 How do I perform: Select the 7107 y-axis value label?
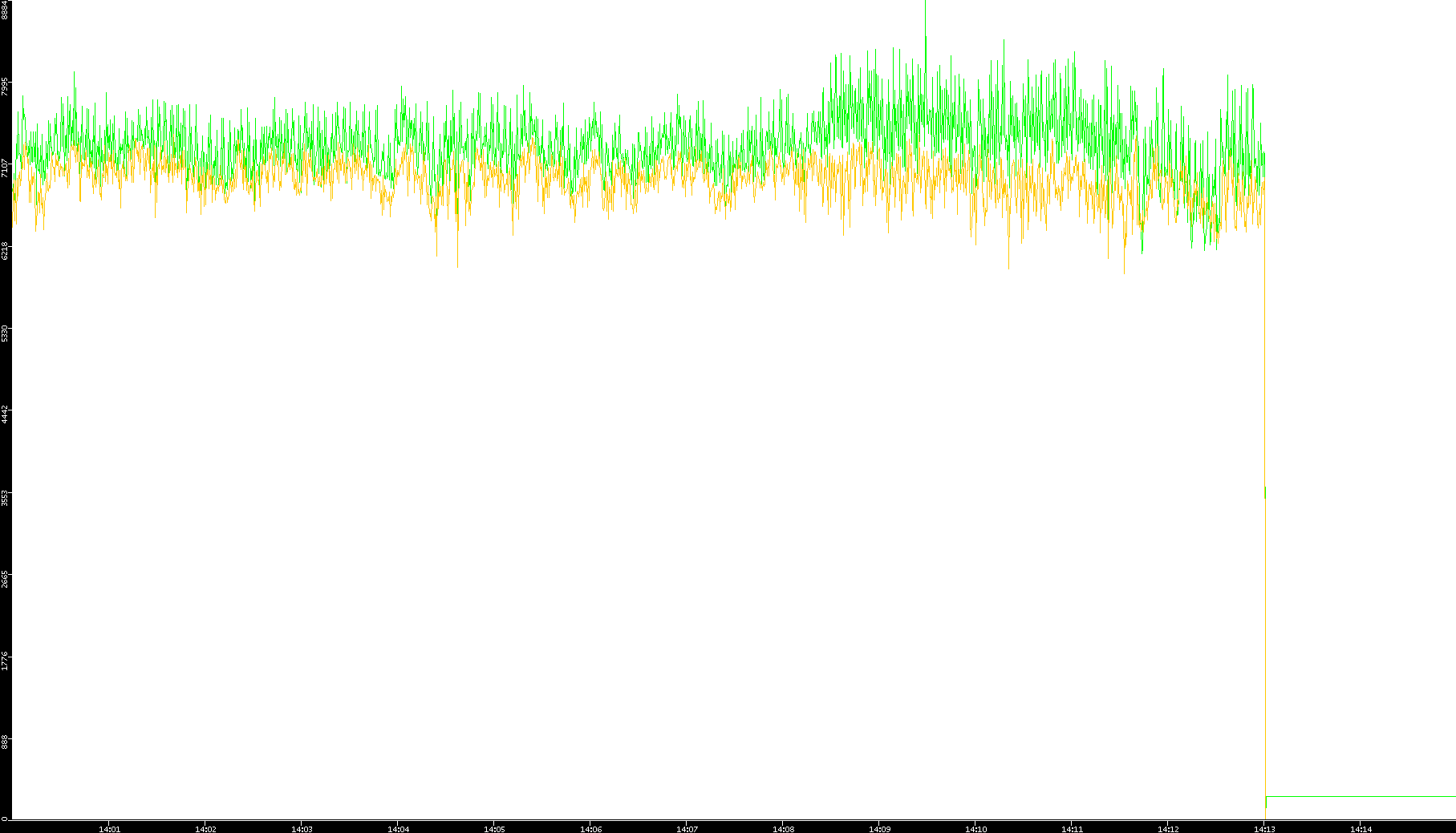(5, 168)
